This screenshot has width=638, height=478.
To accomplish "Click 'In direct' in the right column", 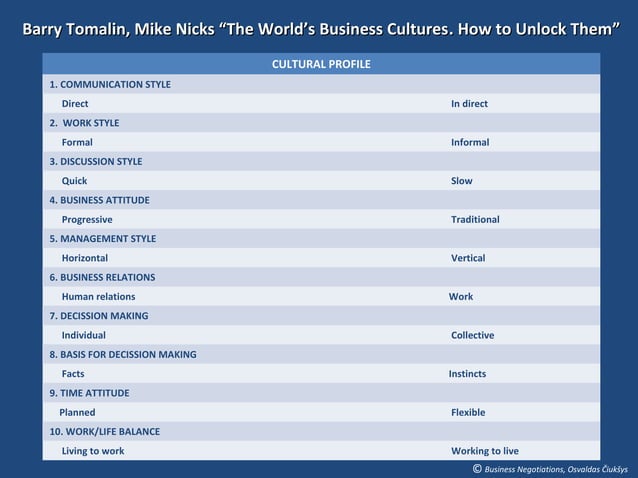I will pyautogui.click(x=469, y=104).
